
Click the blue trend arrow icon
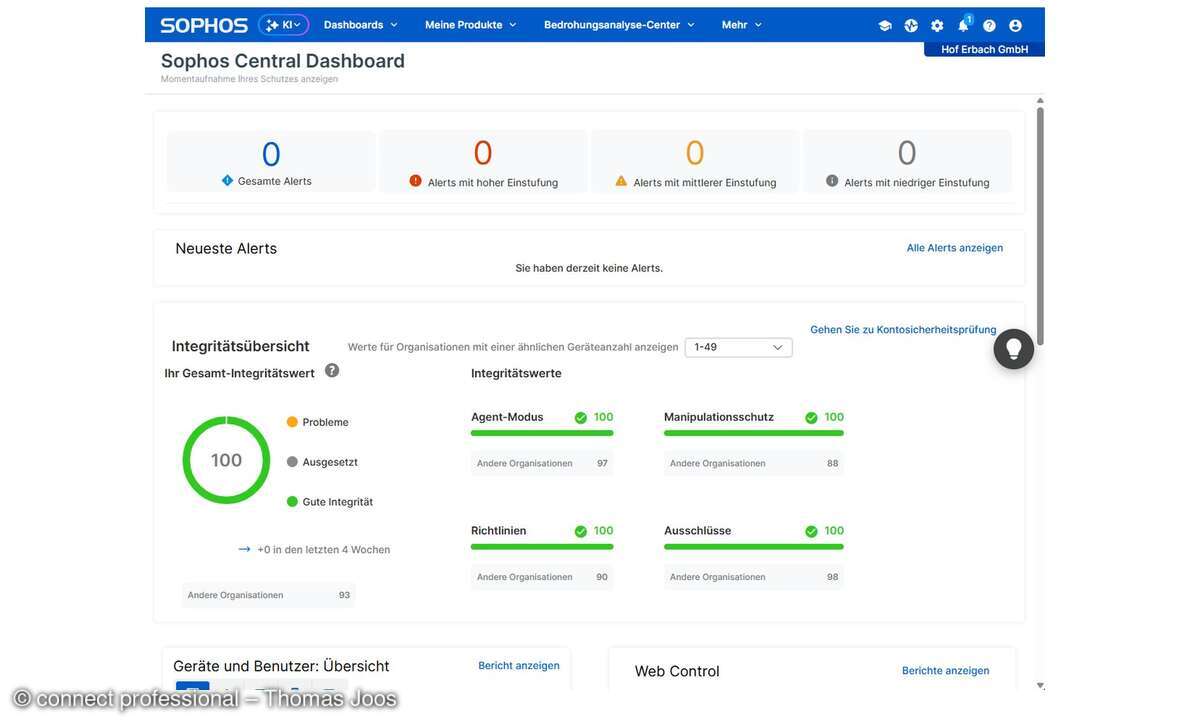point(244,549)
